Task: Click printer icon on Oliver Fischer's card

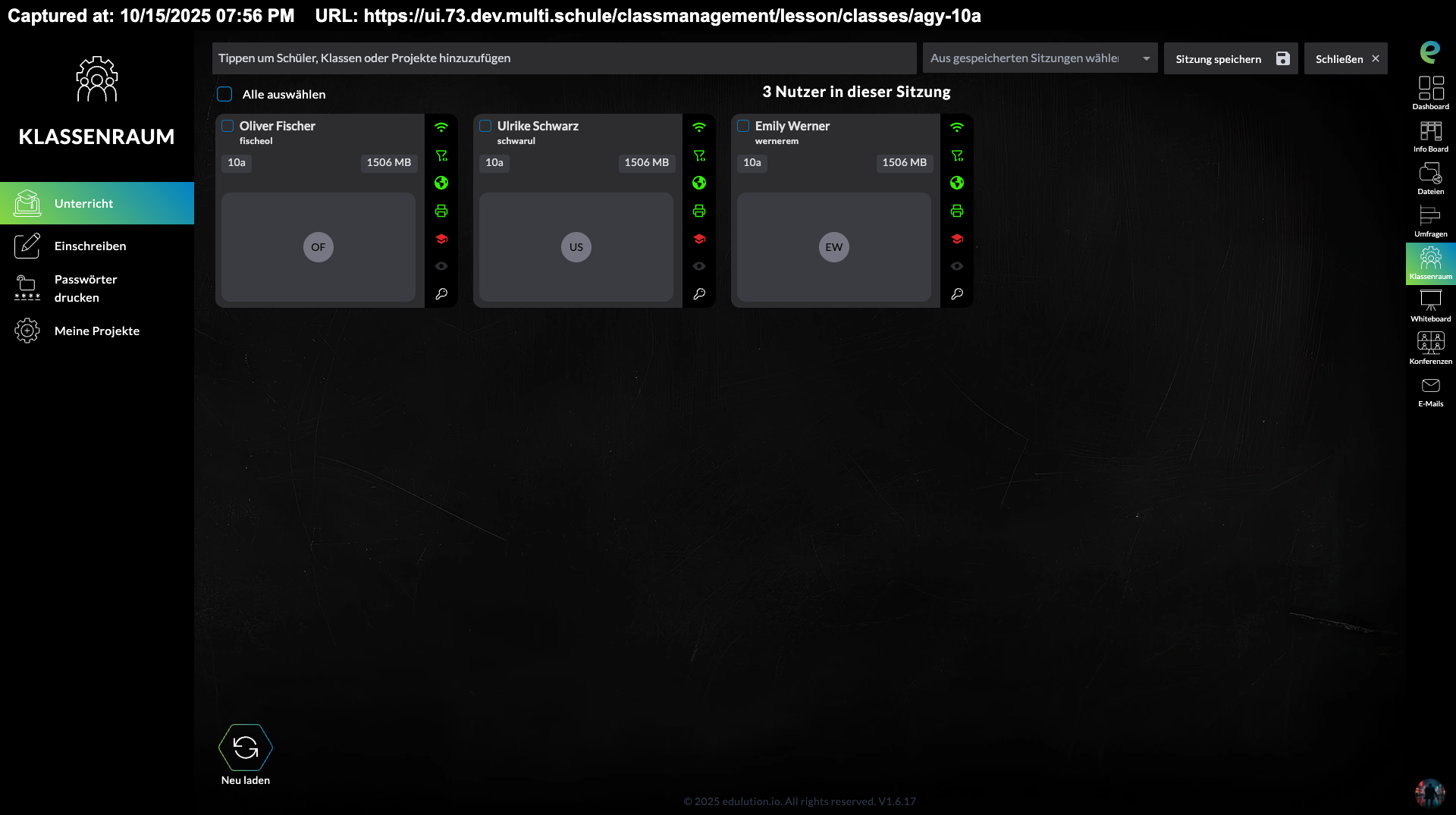Action: tap(441, 211)
